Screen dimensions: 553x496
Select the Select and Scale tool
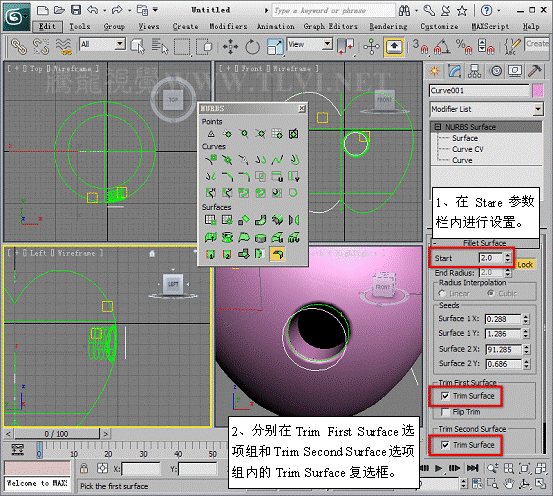[x=275, y=47]
